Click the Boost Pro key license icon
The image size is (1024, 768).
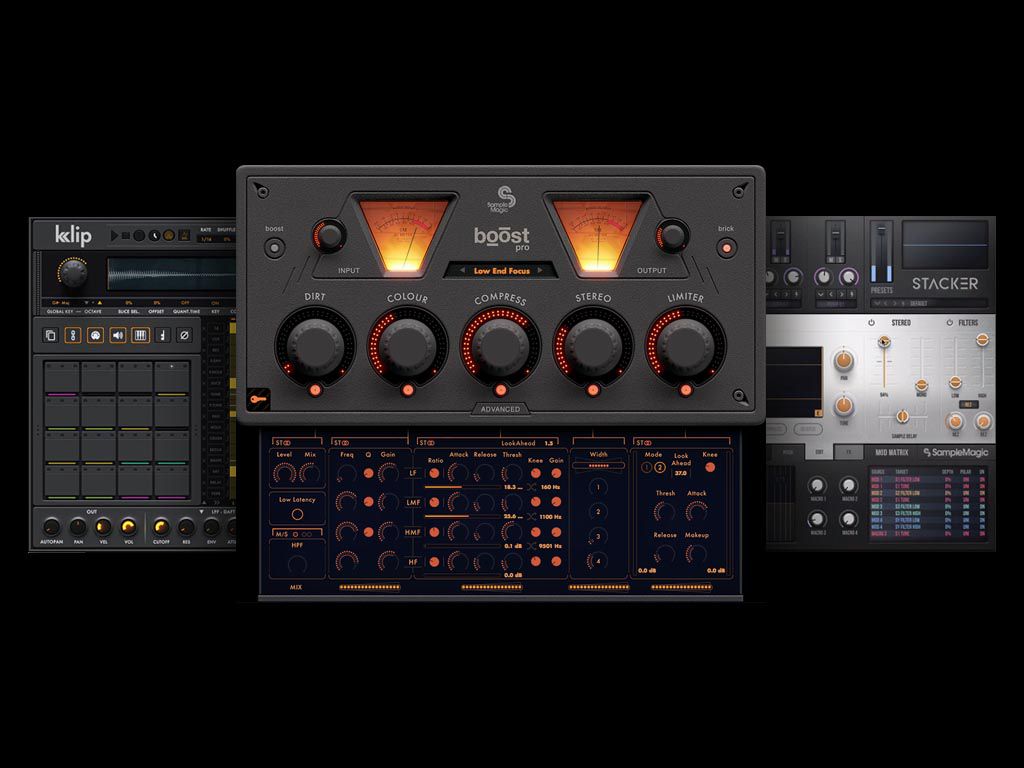tap(259, 400)
